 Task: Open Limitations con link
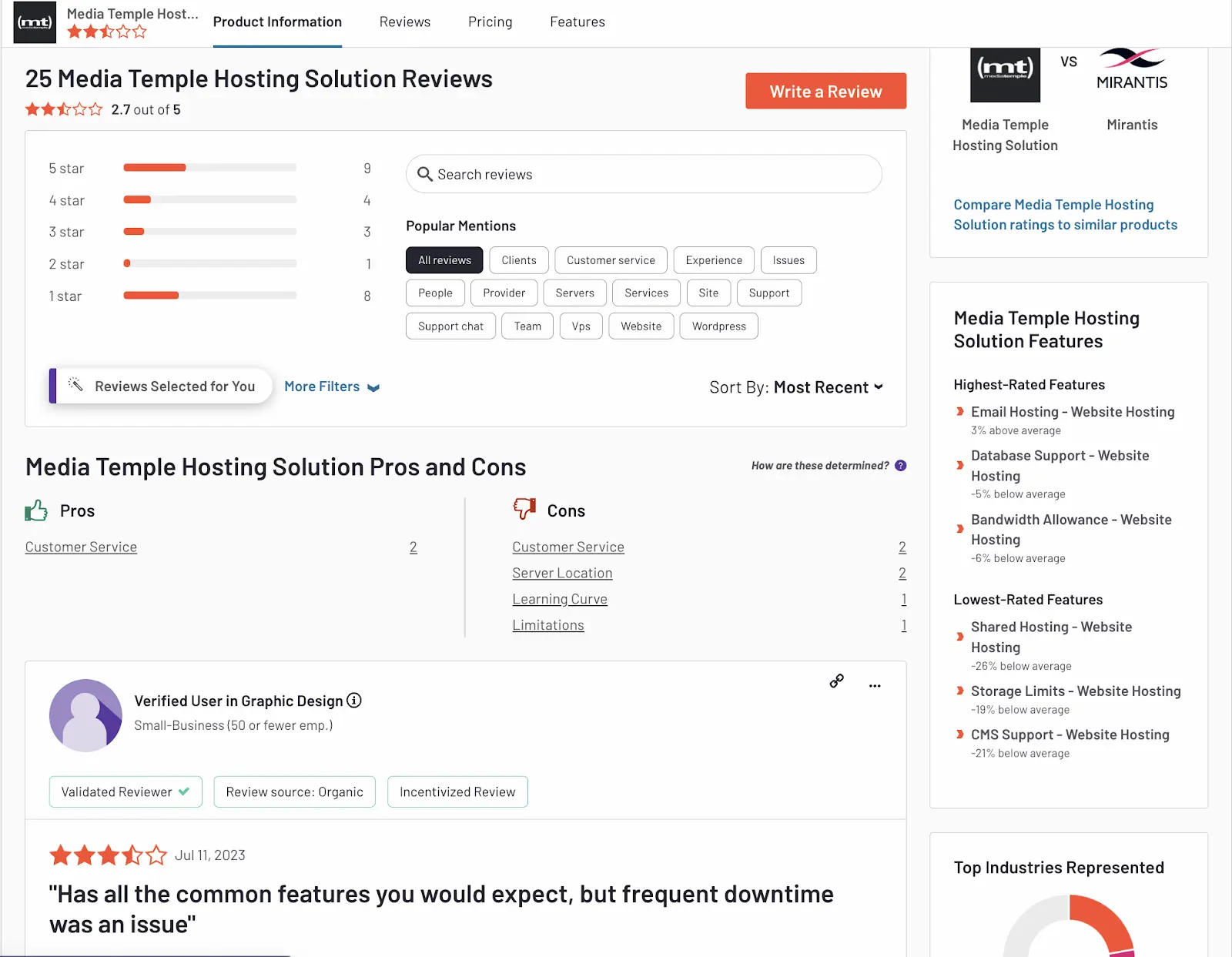tap(548, 625)
